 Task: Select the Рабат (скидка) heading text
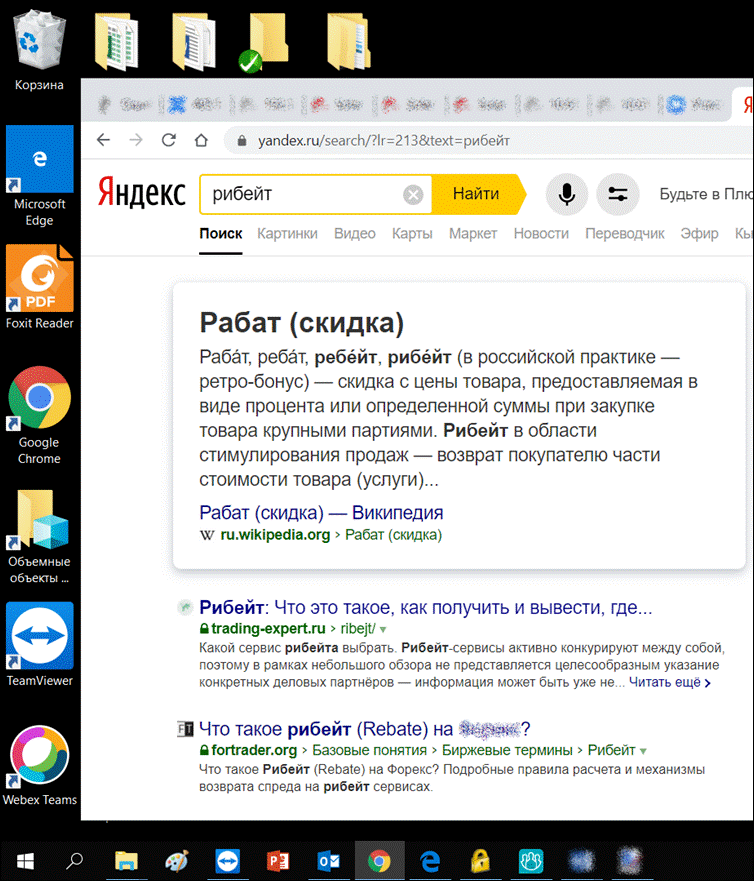coord(302,323)
